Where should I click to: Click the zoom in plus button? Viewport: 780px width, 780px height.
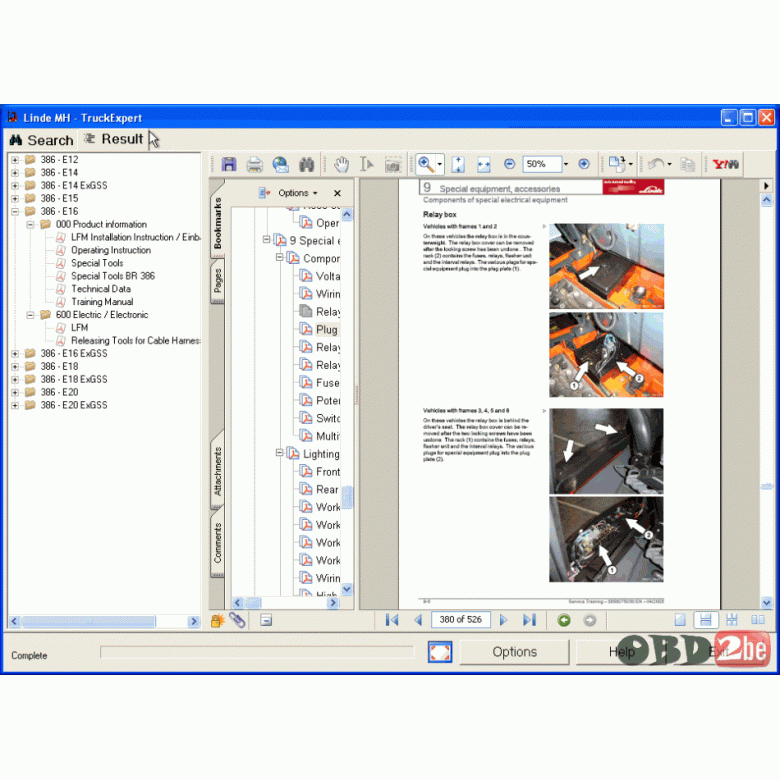tap(584, 164)
